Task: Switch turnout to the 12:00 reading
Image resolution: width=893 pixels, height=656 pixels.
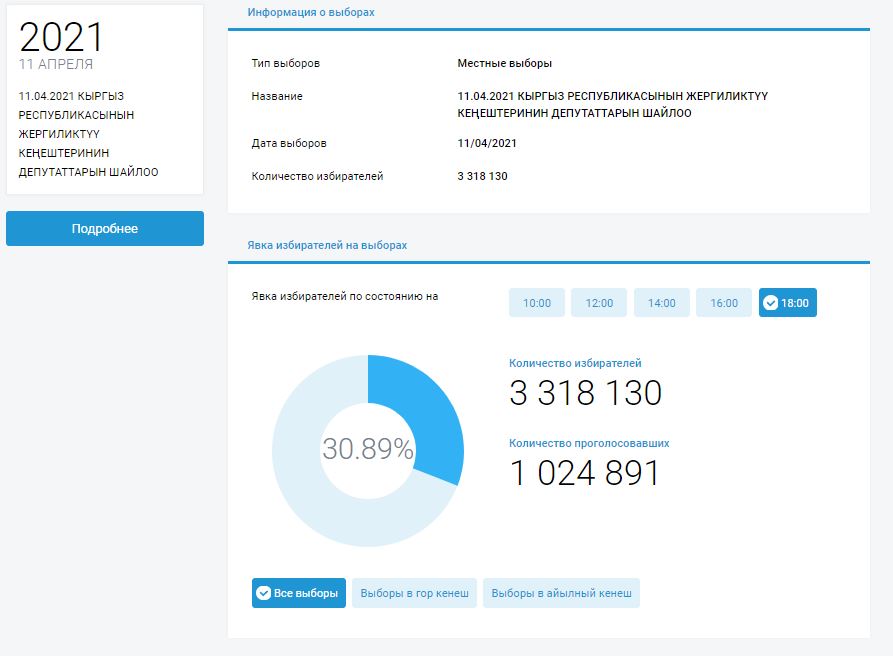Action: pos(599,303)
